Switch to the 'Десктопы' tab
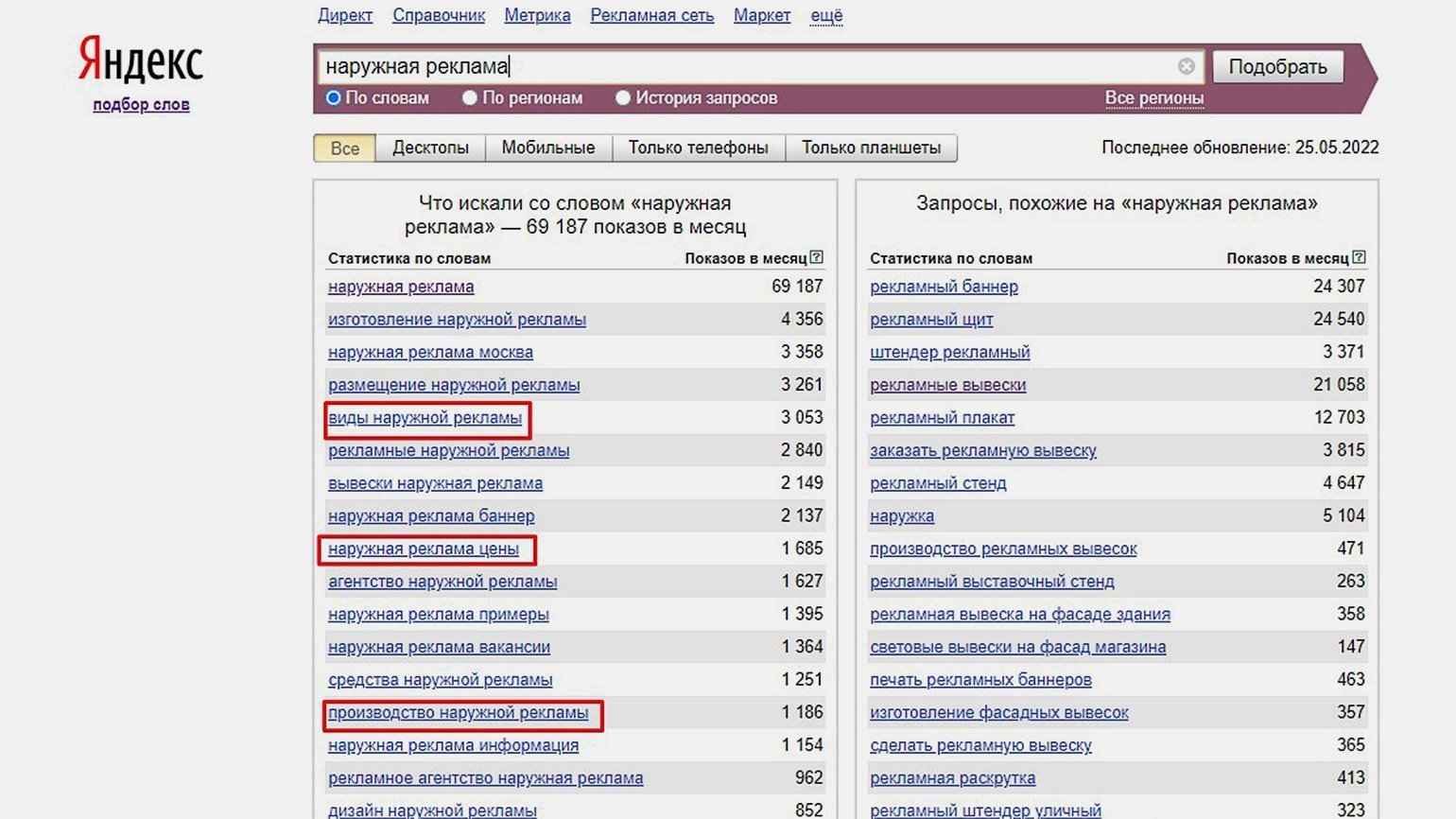Image resolution: width=1456 pixels, height=819 pixels. [430, 148]
